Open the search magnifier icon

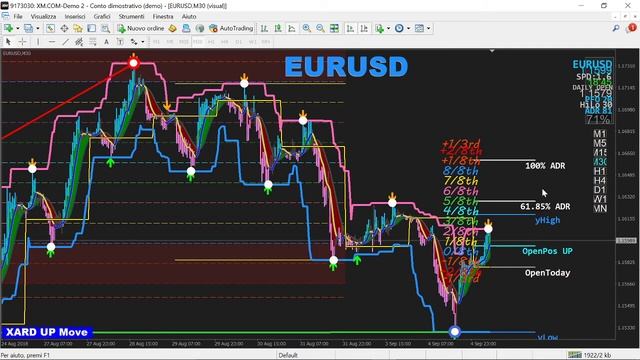[x=616, y=28]
